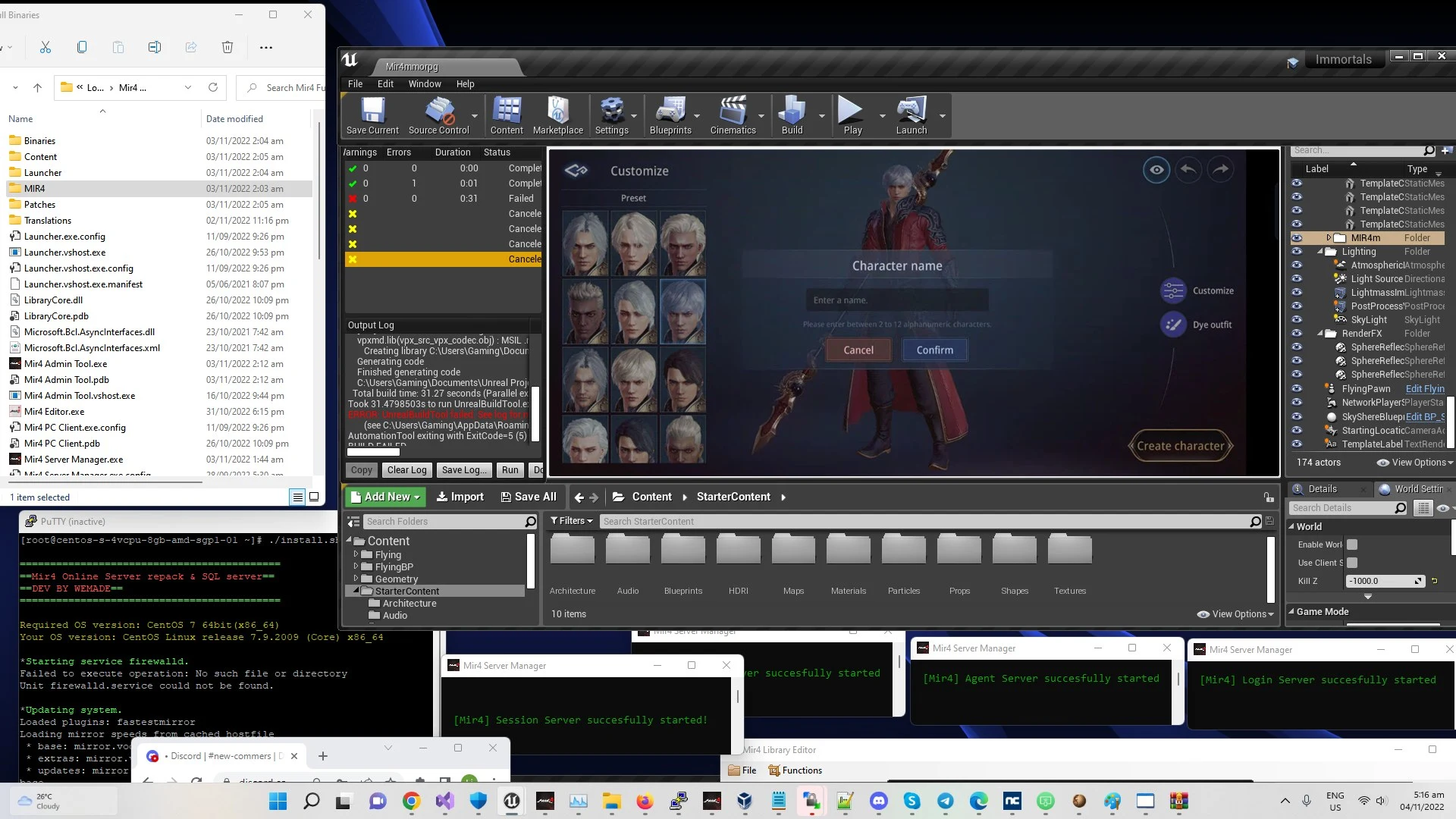Open the File menu in Unreal Editor
Viewport: 1456px width, 819px height.
[x=355, y=84]
